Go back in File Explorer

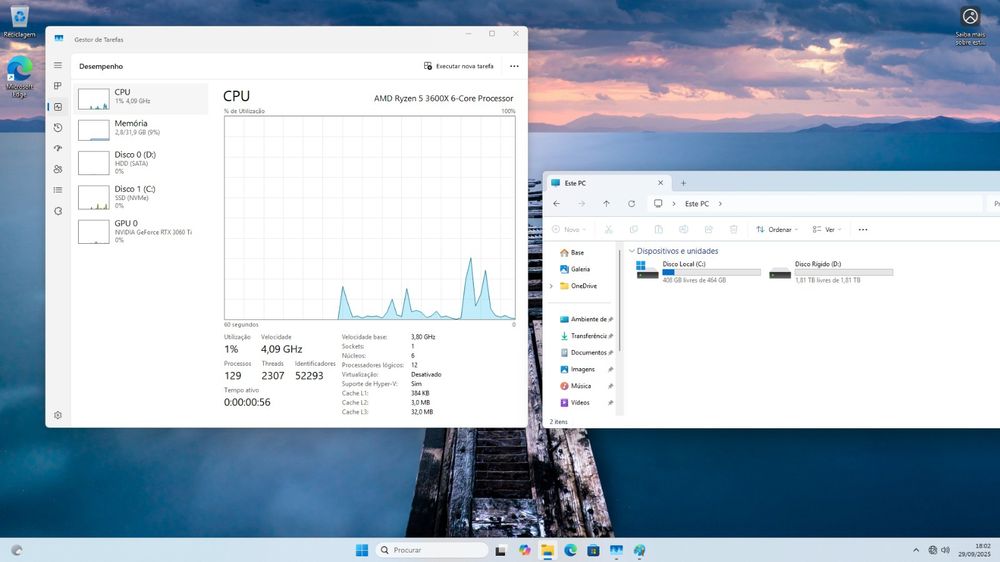pyautogui.click(x=557, y=203)
